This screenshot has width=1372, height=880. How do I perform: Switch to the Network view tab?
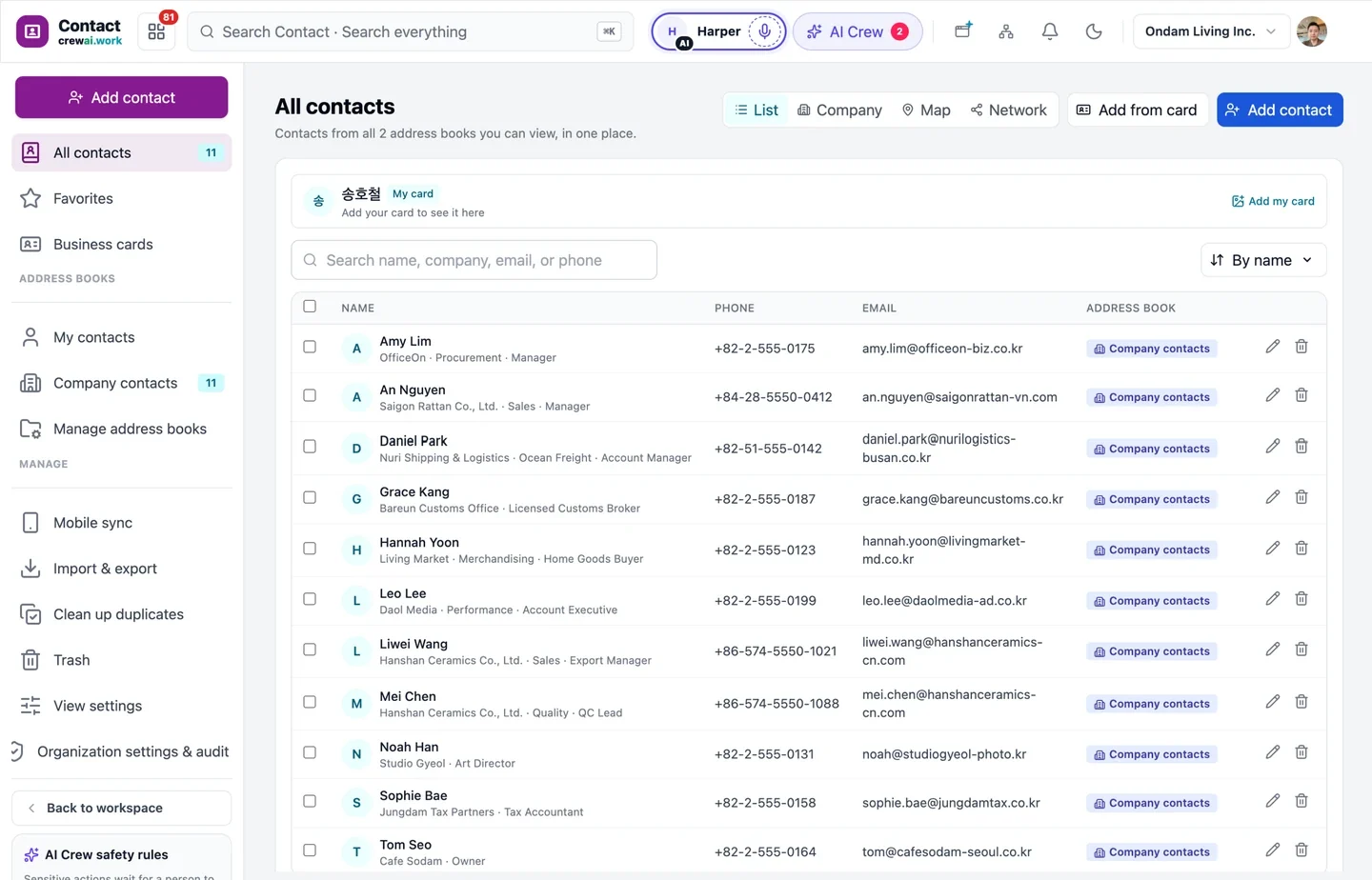pyautogui.click(x=1009, y=110)
